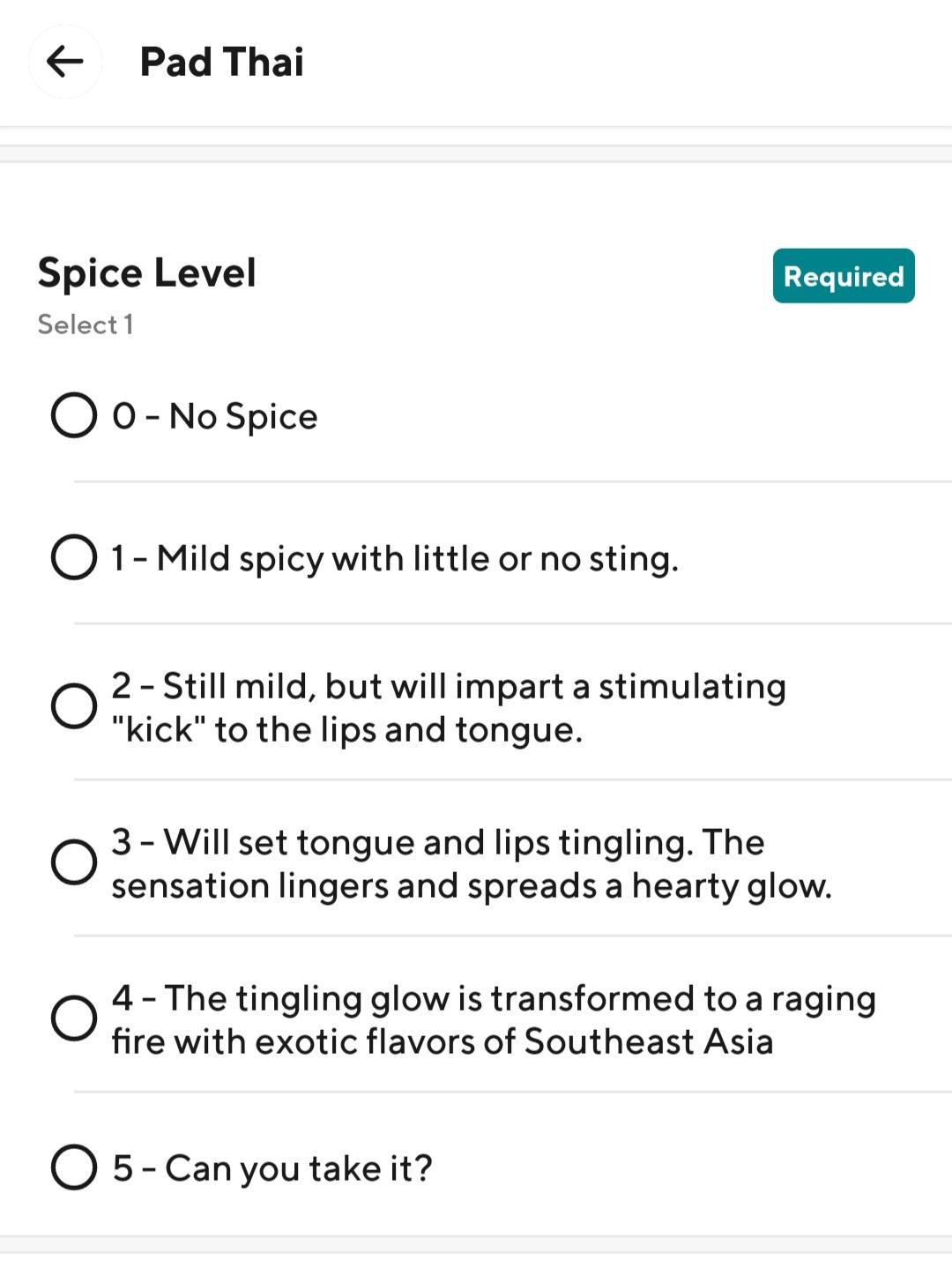Click 'The tingling glow is transformed' text line
This screenshot has height=1261, width=952.
click(x=494, y=998)
